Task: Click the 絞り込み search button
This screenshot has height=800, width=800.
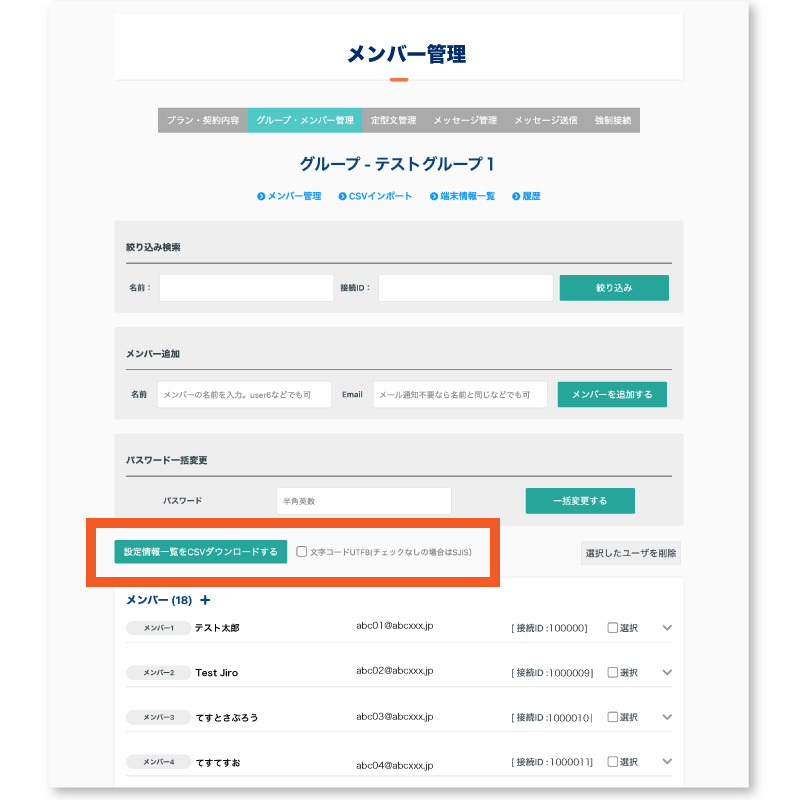Action: pos(615,287)
